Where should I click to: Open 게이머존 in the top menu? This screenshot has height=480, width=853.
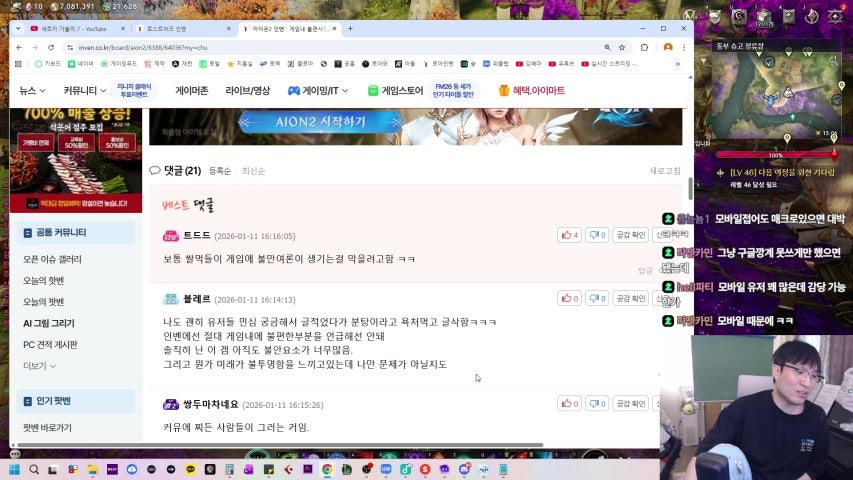point(191,91)
